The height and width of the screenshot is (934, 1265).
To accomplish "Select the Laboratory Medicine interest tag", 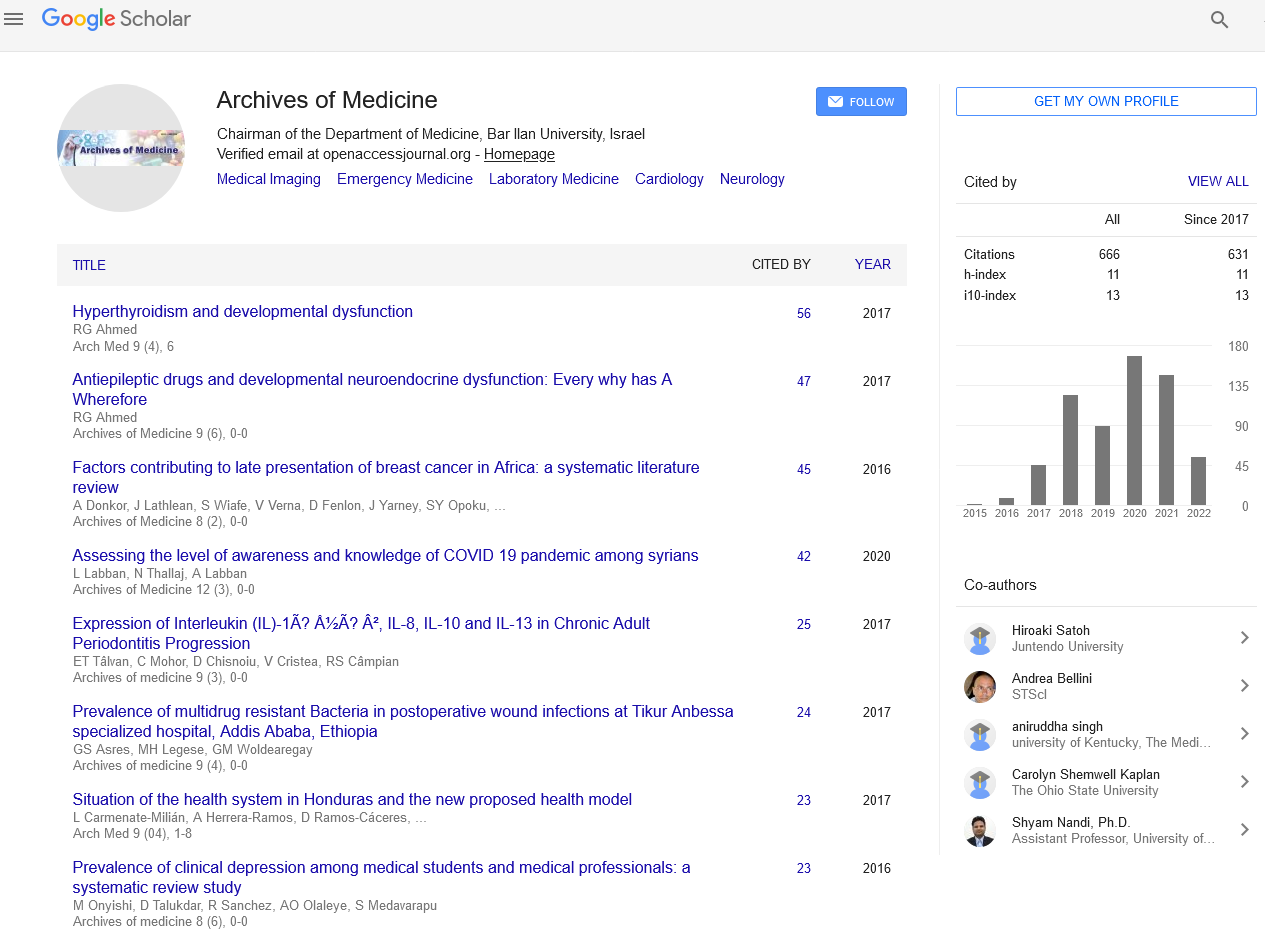I will click(554, 179).
